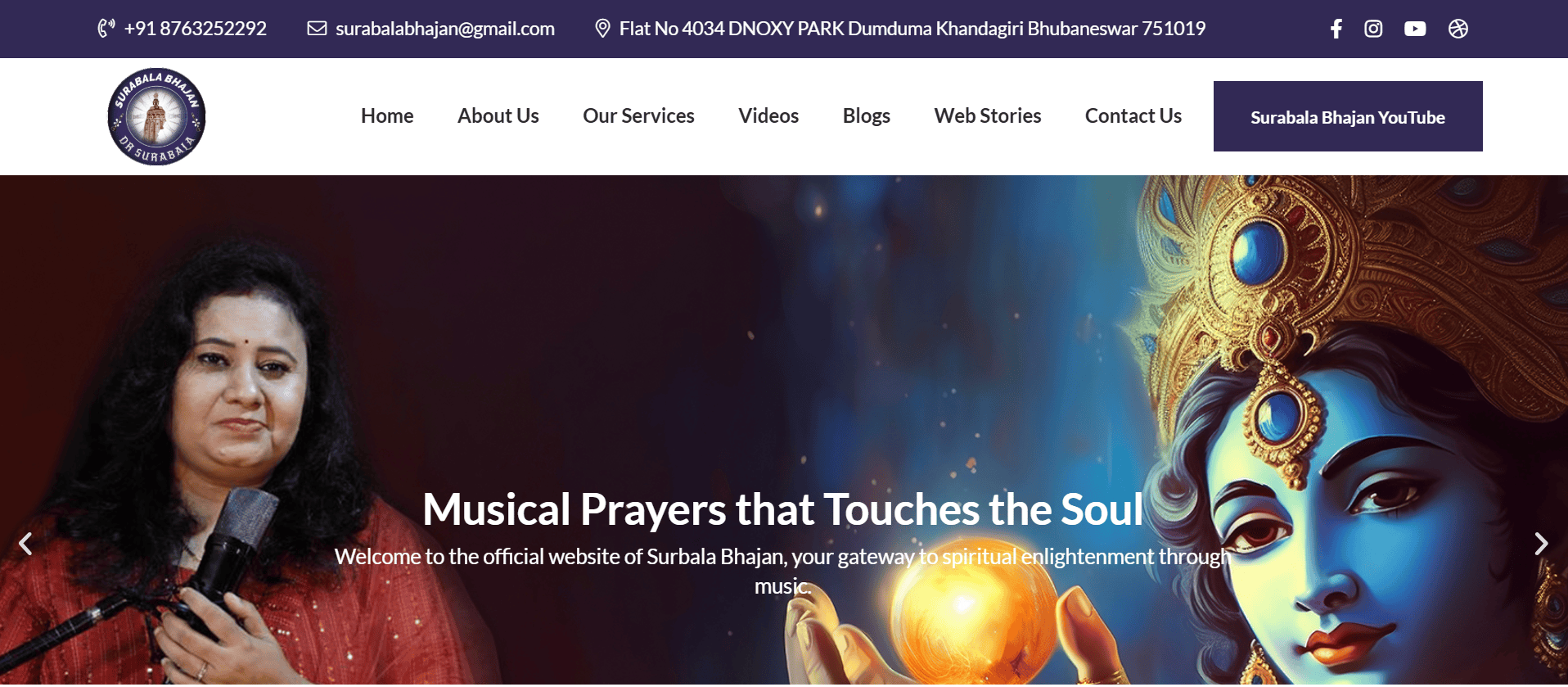Email surabalabhajan@gmail.com
The width and height of the screenshot is (1568, 687).
[x=445, y=29]
